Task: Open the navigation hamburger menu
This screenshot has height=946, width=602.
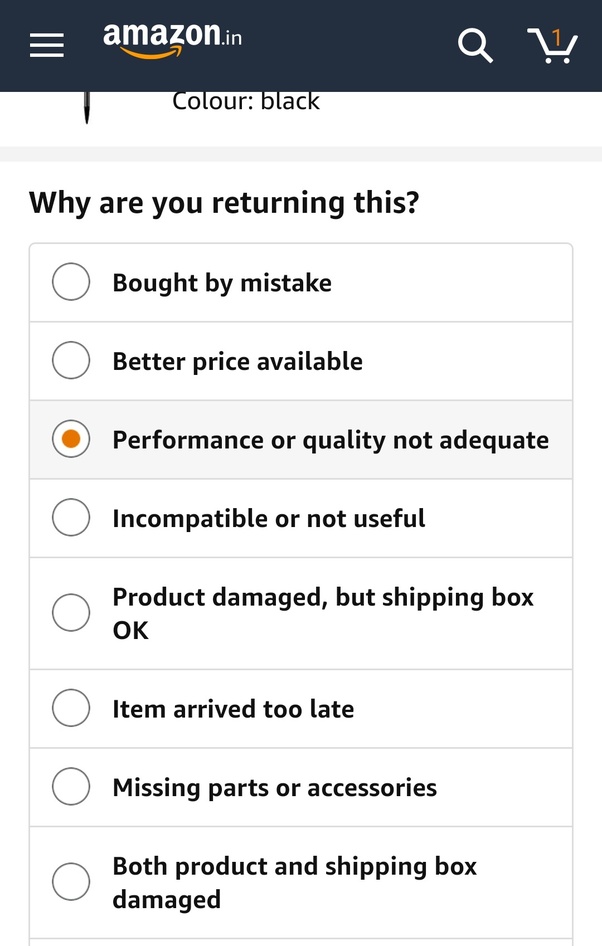Action: 46,45
